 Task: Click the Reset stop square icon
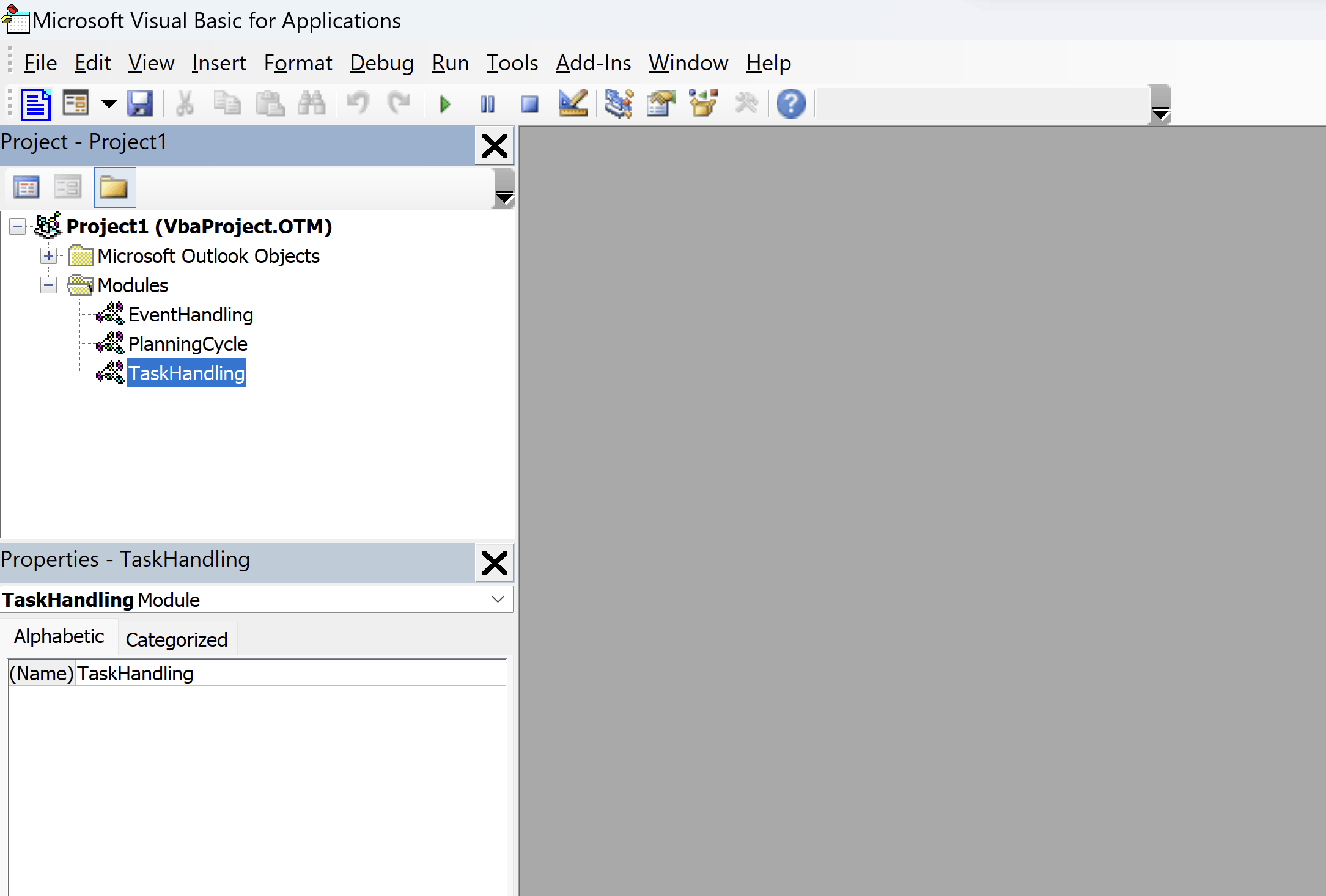pos(529,104)
